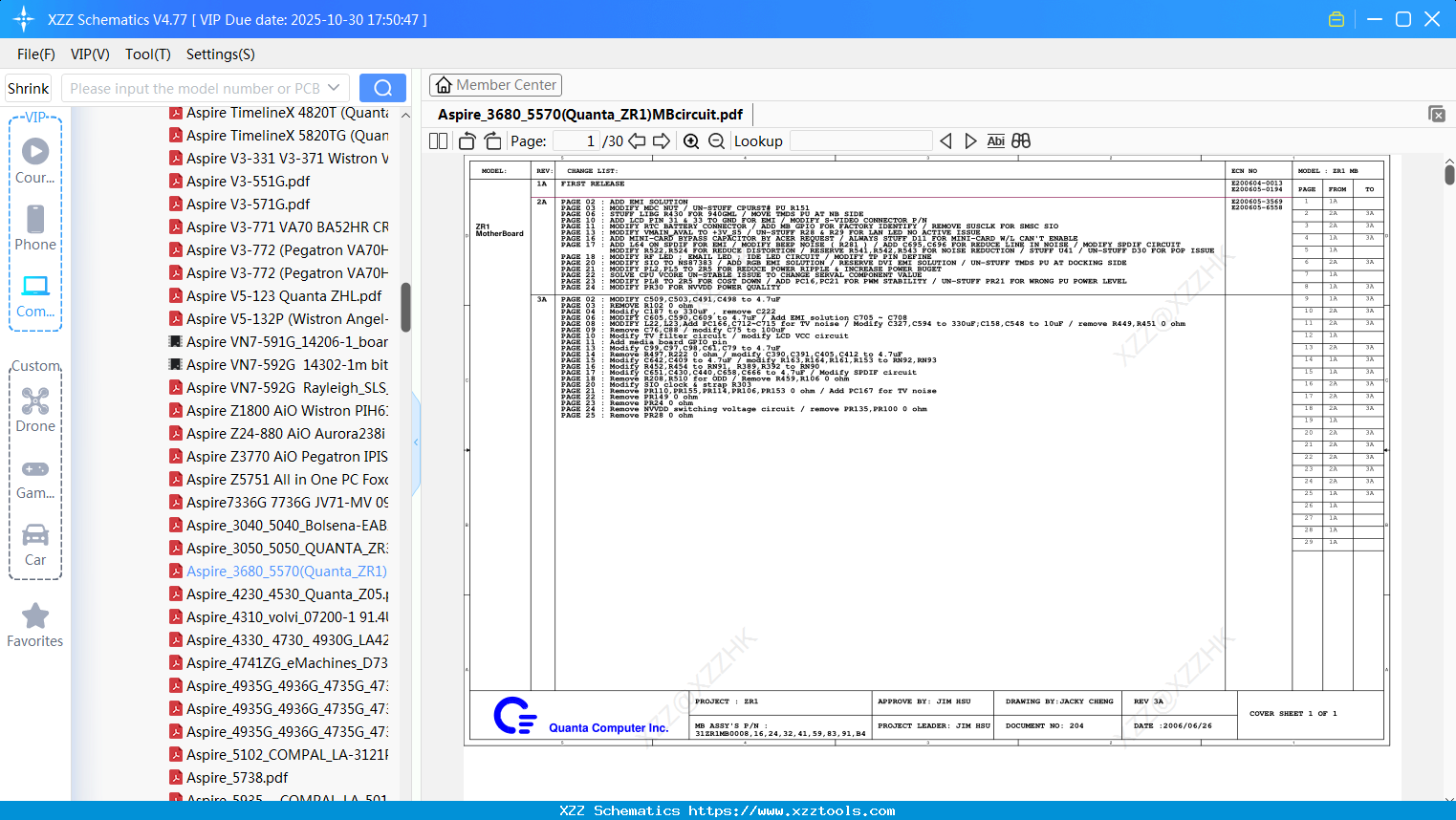Select the Computer category icon

[x=35, y=295]
